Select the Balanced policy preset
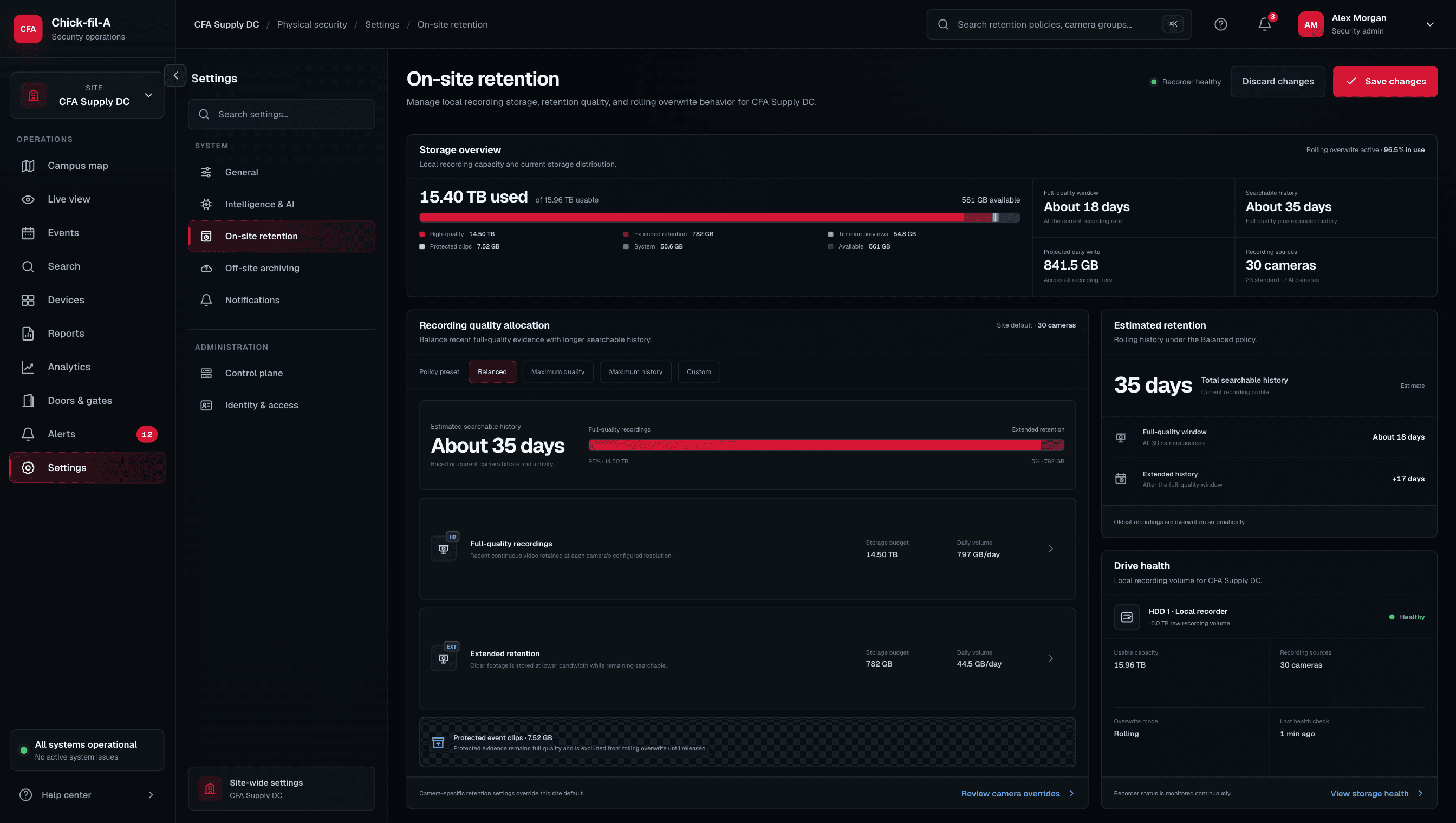Viewport: 1456px width, 823px height. 492,372
